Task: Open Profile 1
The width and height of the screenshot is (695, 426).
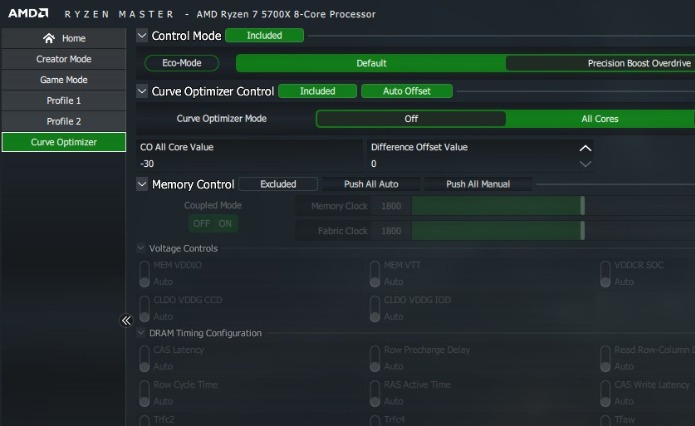Action: point(64,101)
